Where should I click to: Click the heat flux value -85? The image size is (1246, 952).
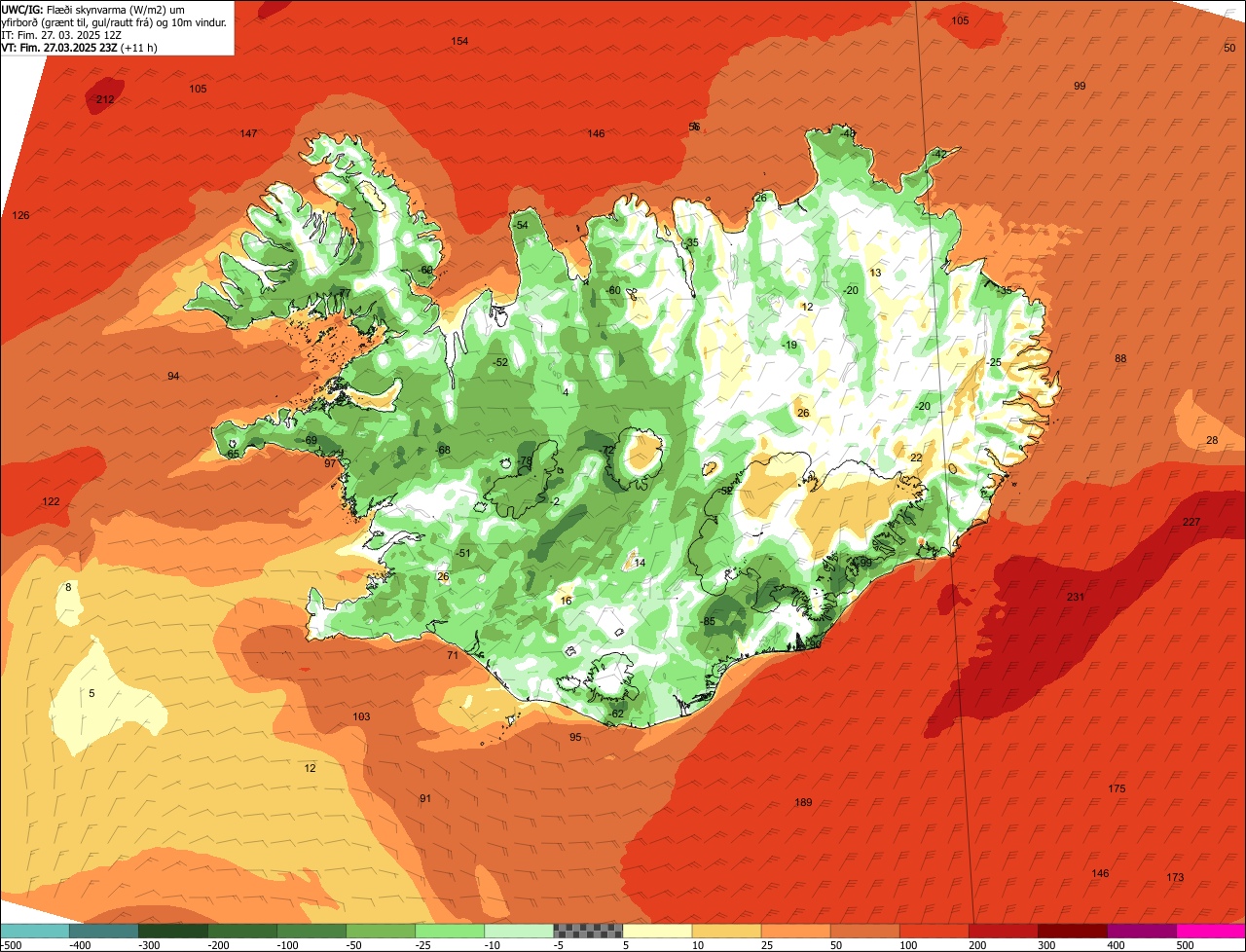pyautogui.click(x=708, y=621)
